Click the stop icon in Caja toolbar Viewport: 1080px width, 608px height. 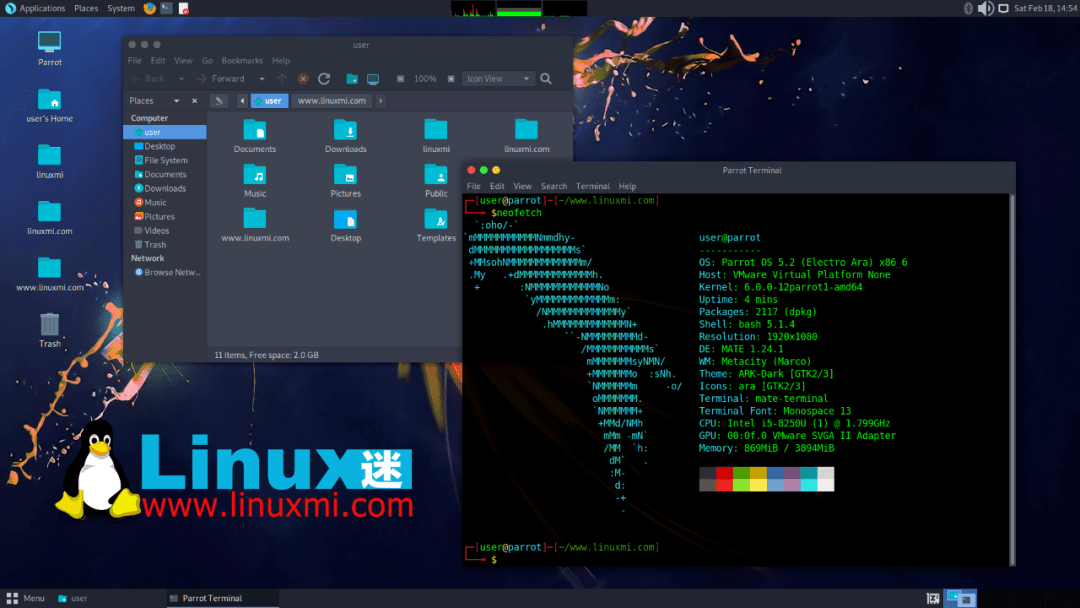(x=303, y=79)
